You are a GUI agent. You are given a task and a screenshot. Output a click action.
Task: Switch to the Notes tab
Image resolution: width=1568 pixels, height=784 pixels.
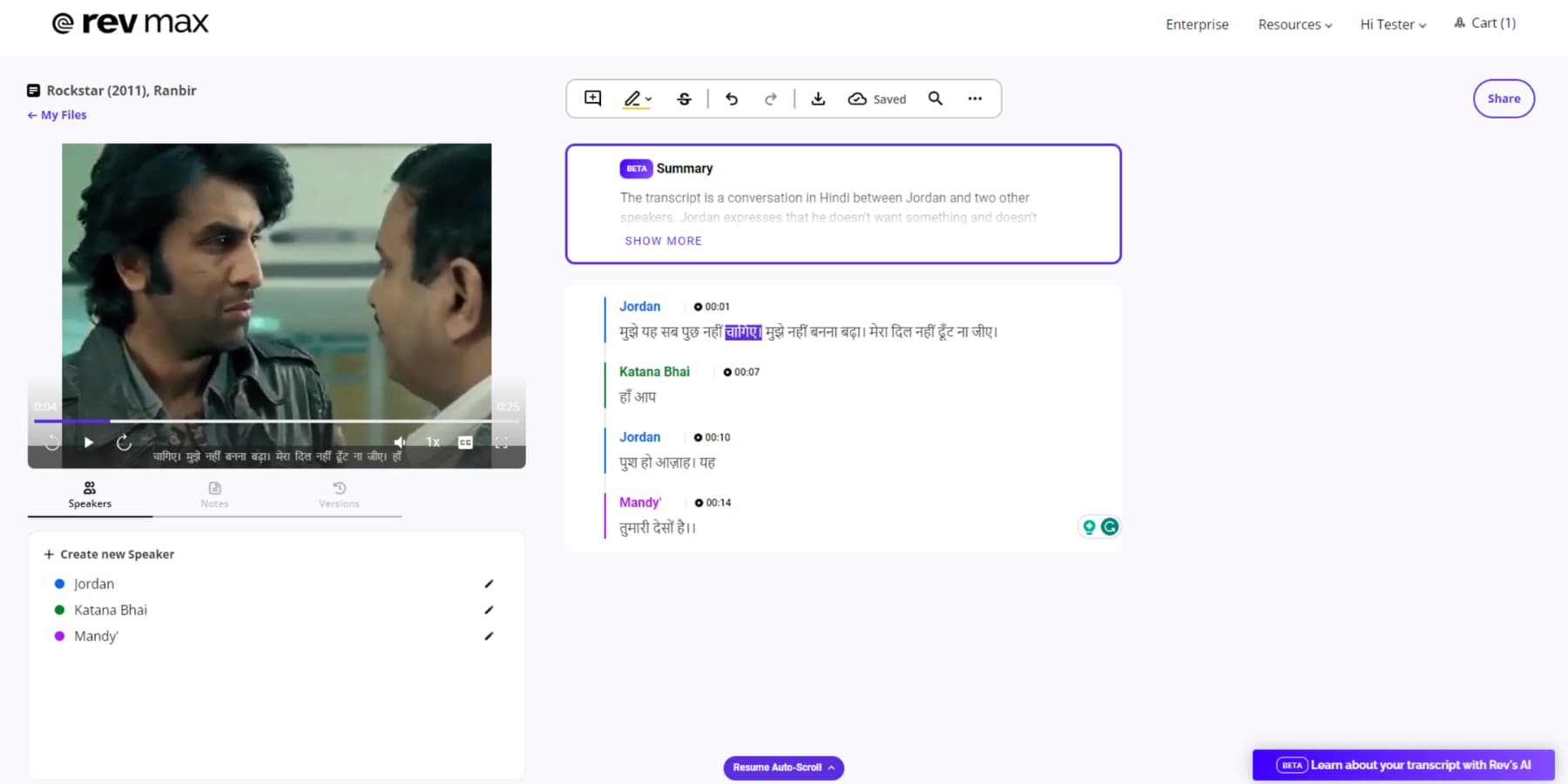[x=214, y=495]
